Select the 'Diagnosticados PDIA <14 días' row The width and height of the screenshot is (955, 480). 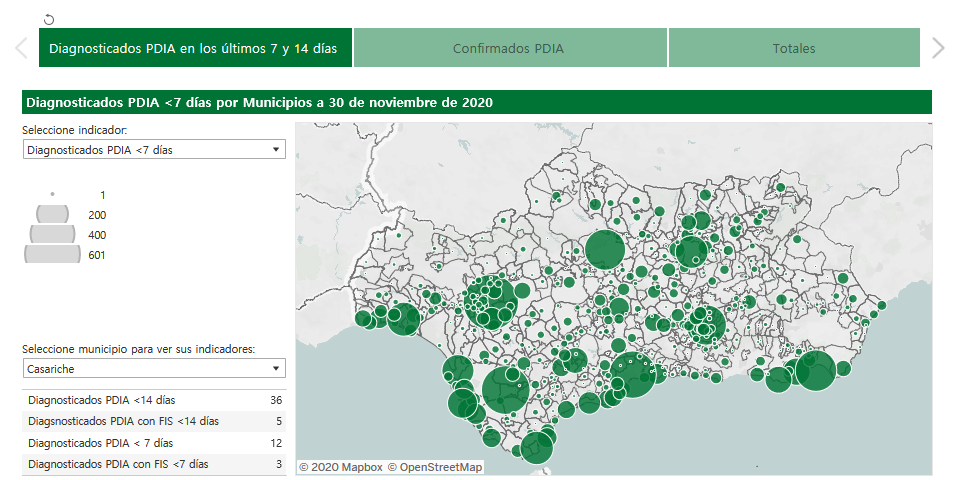(153, 400)
